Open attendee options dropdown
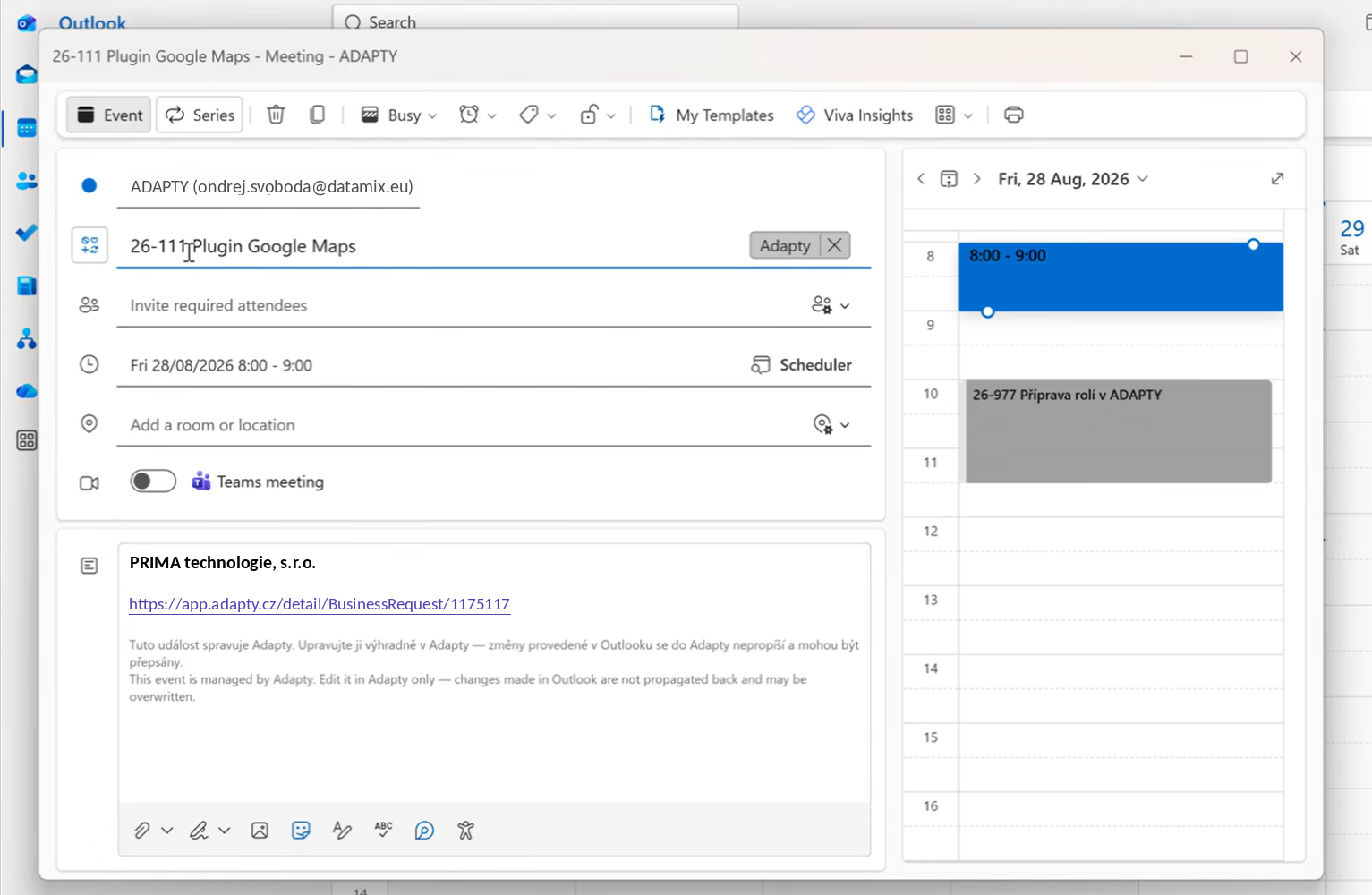 click(x=831, y=305)
